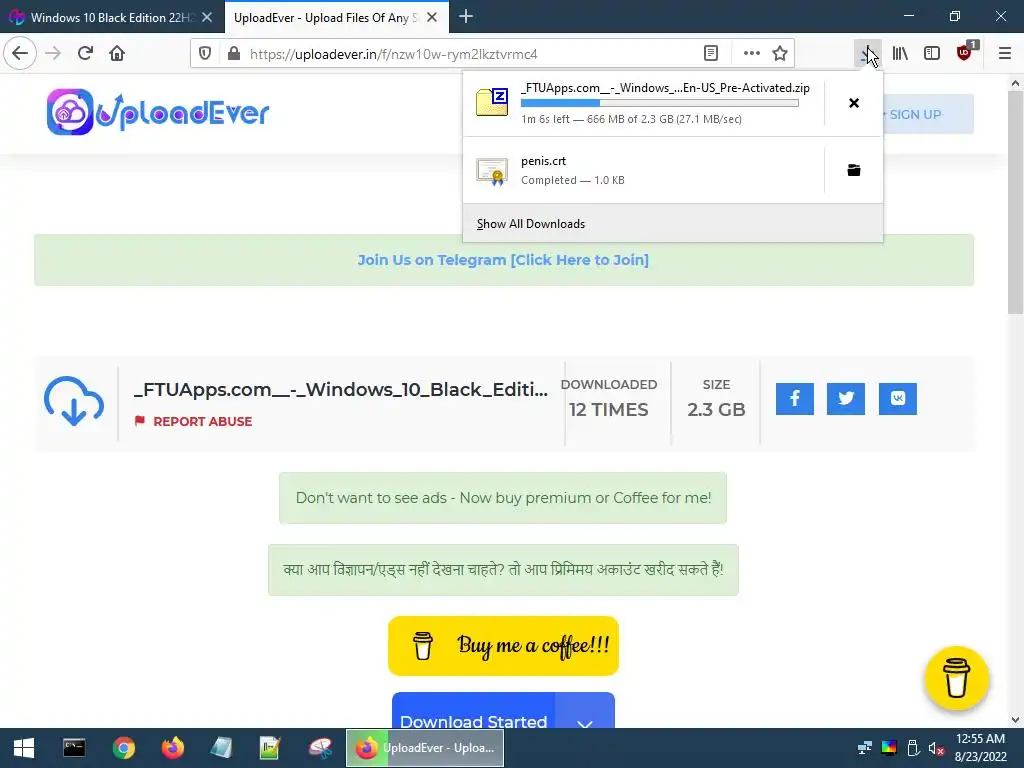
Task: Click the page vertical scrollbar thumb
Action: [x=1015, y=202]
